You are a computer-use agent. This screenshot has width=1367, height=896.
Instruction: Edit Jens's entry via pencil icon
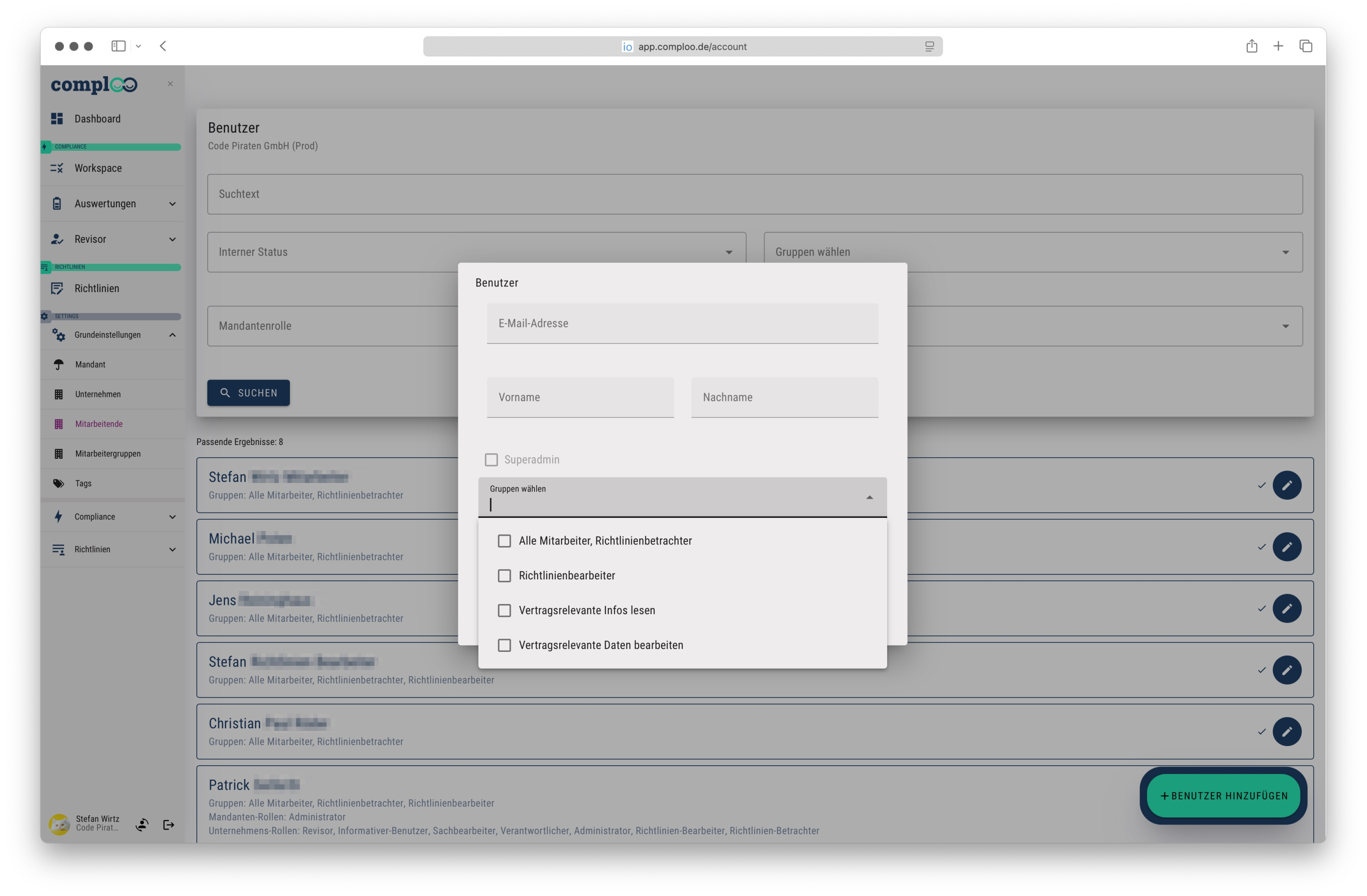pos(1287,608)
